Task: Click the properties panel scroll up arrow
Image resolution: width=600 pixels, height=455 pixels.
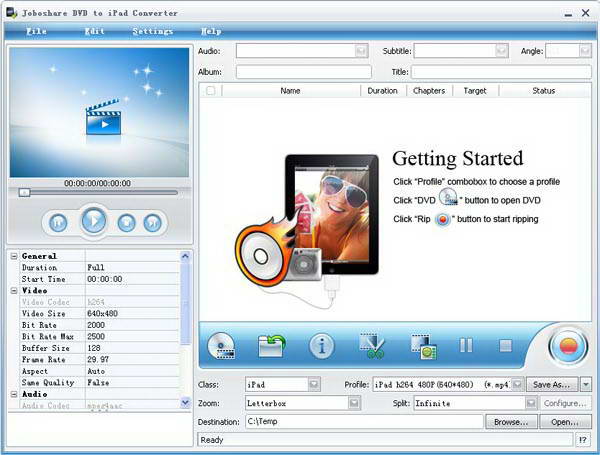Action: coord(185,256)
